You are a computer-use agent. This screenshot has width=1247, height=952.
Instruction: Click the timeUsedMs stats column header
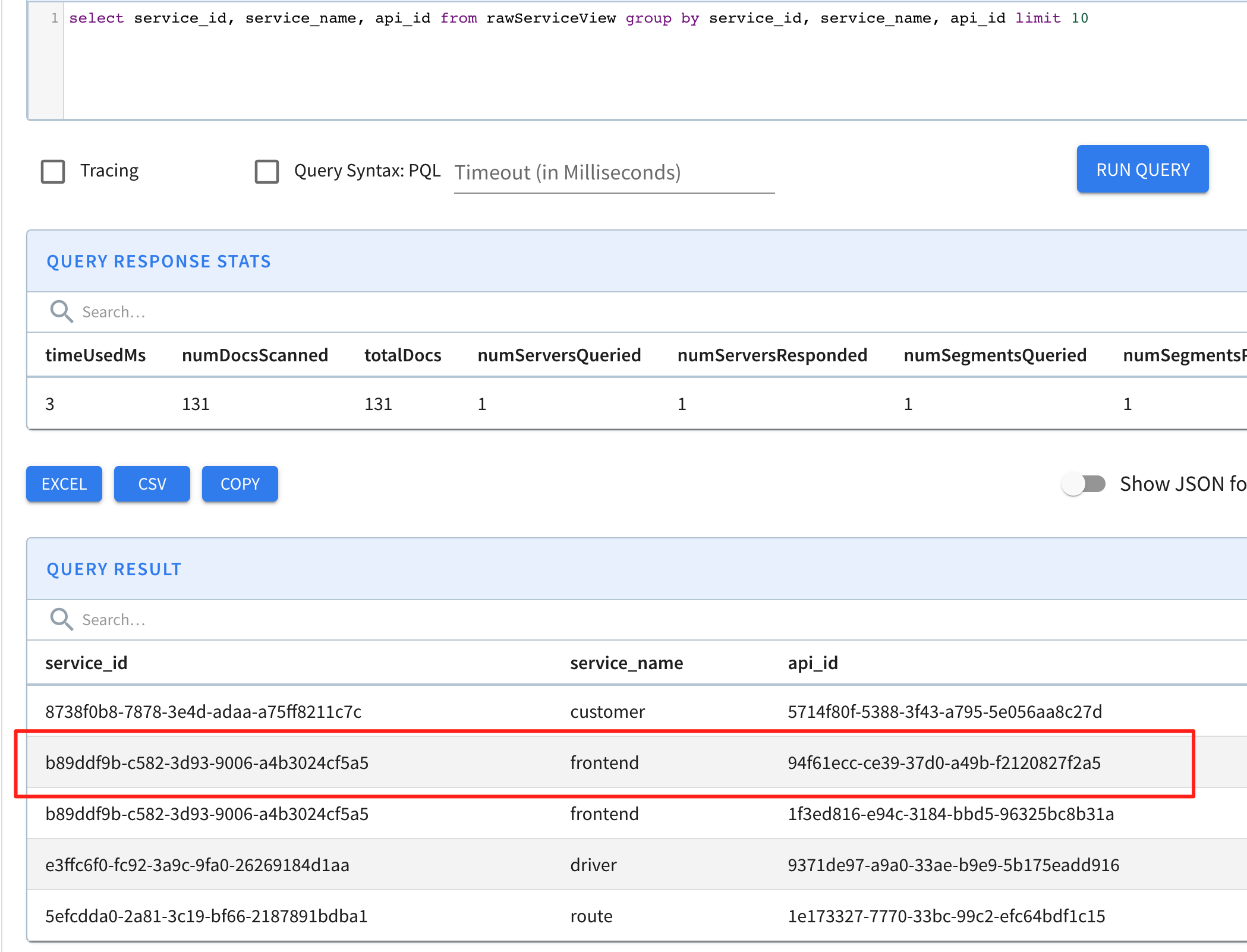[96, 355]
